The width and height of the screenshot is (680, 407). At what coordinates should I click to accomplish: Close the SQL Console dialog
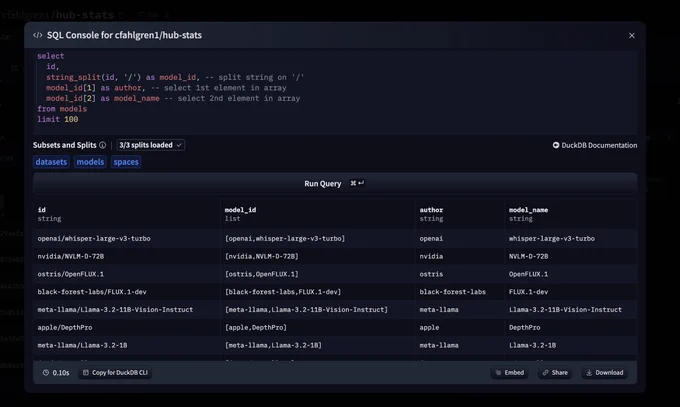pyautogui.click(x=631, y=36)
